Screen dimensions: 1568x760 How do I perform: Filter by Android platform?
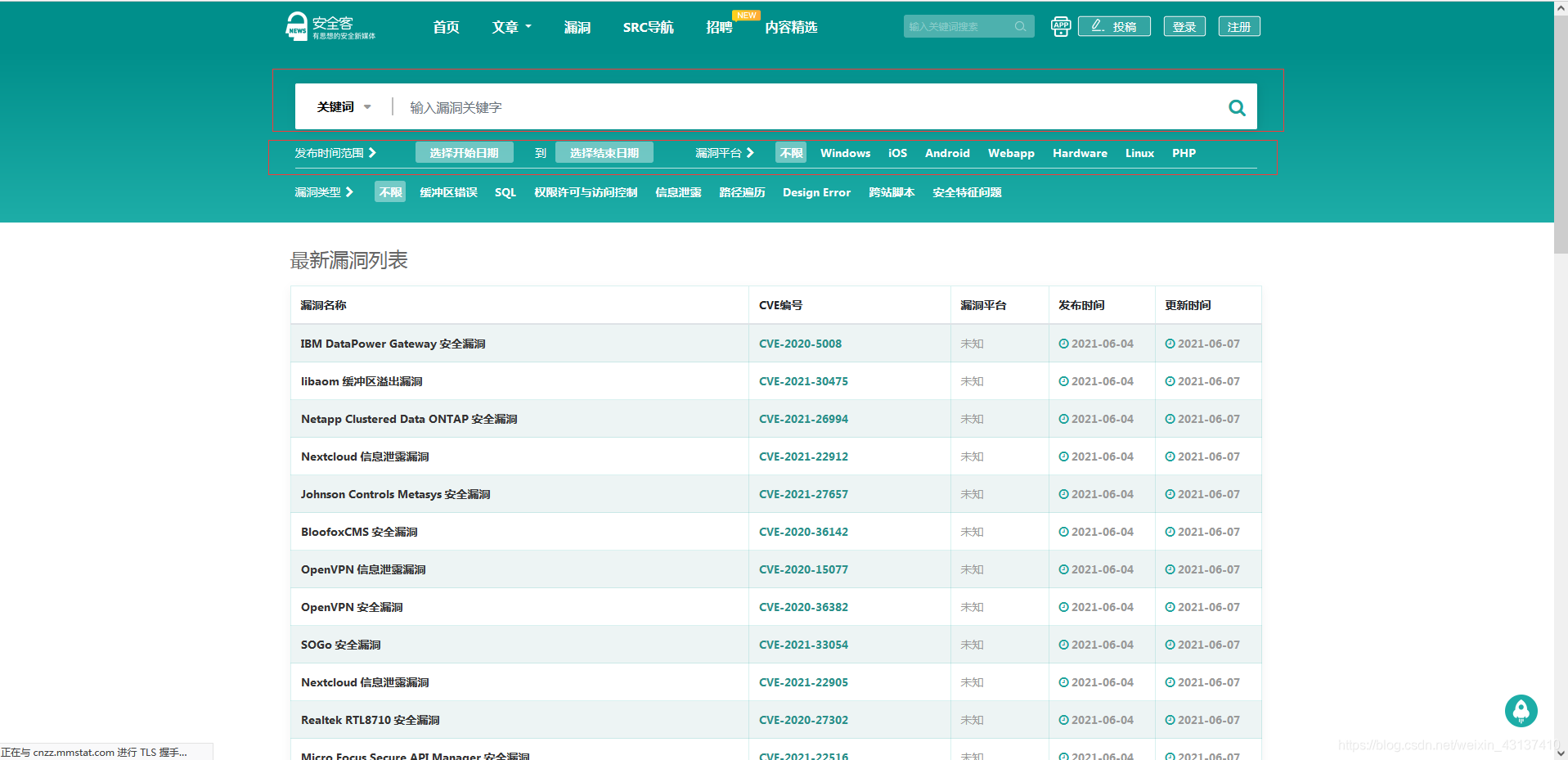[x=947, y=153]
